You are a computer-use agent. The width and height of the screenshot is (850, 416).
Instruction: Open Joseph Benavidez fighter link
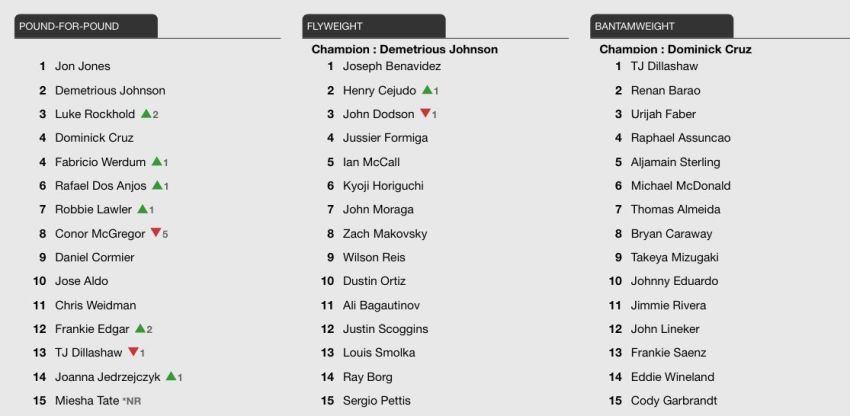point(392,66)
